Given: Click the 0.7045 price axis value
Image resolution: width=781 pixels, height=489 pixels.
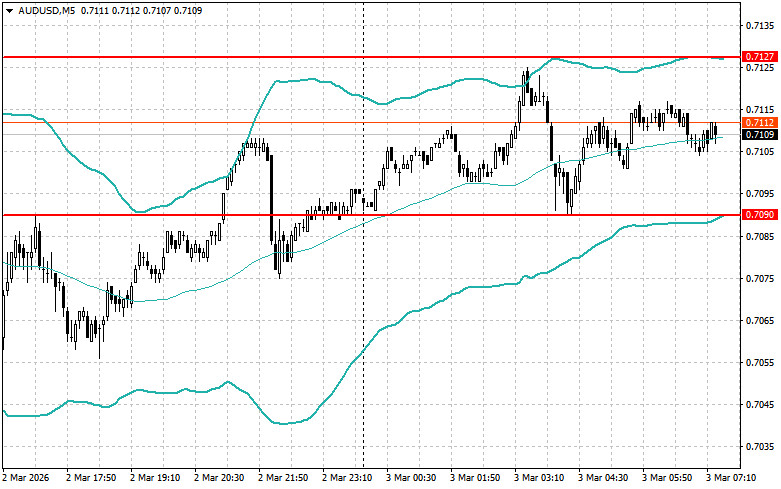Looking at the screenshot, I should point(760,404).
